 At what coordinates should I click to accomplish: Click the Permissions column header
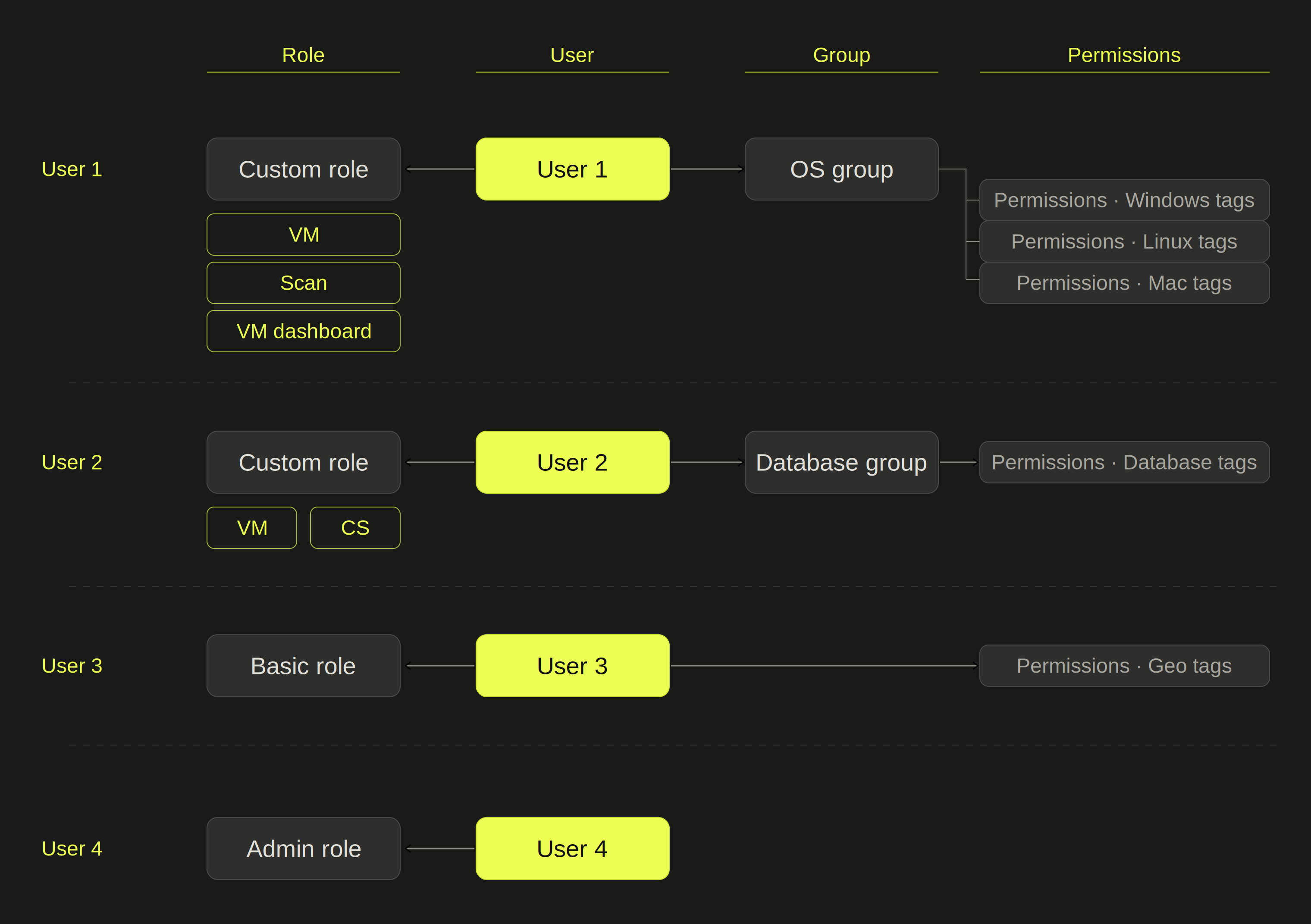[1124, 55]
